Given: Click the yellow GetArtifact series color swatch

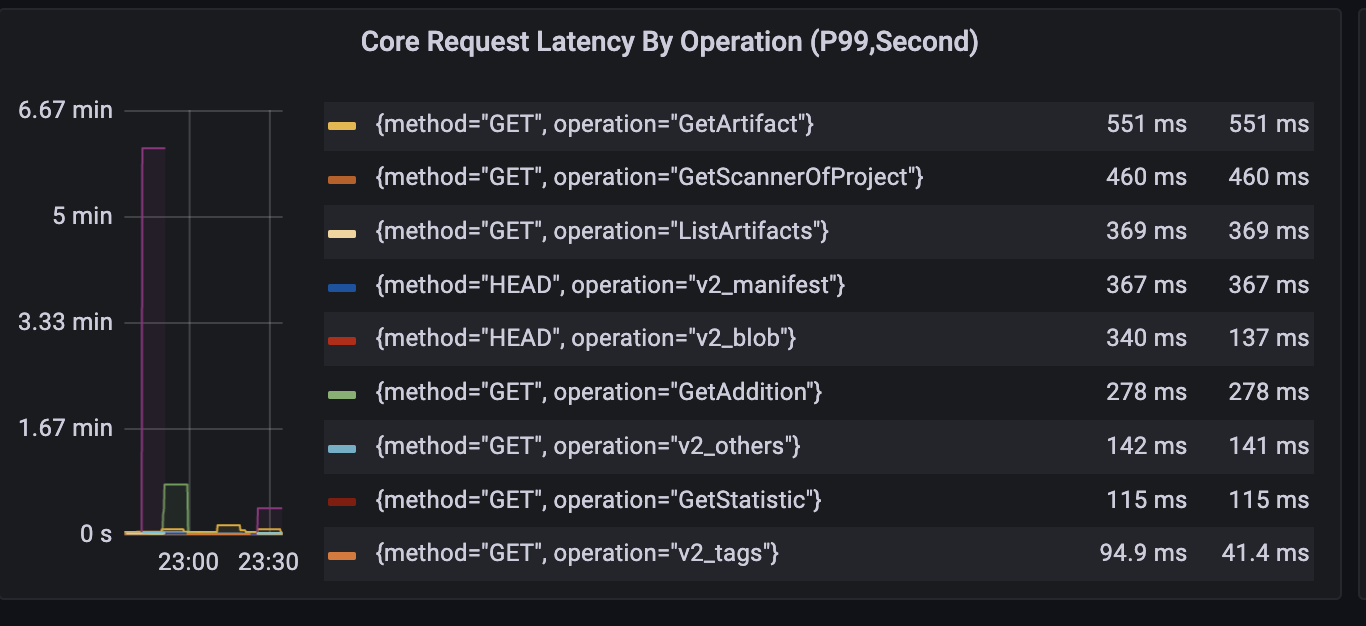Looking at the screenshot, I should [342, 126].
